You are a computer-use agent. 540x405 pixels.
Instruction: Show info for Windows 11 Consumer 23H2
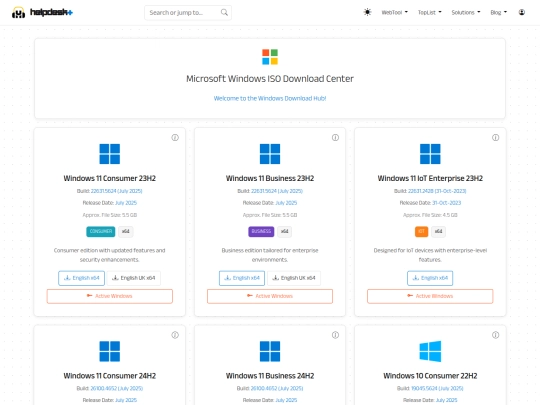click(175, 137)
